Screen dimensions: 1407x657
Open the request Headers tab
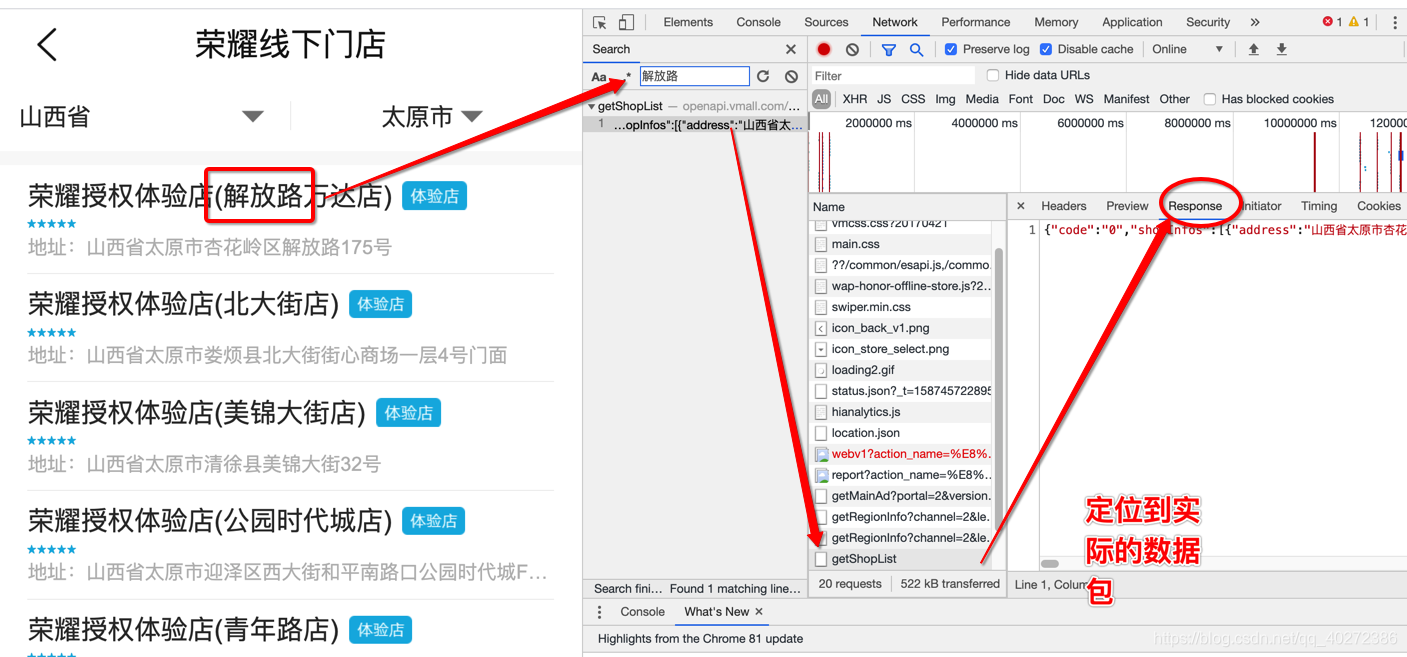pyautogui.click(x=1063, y=206)
